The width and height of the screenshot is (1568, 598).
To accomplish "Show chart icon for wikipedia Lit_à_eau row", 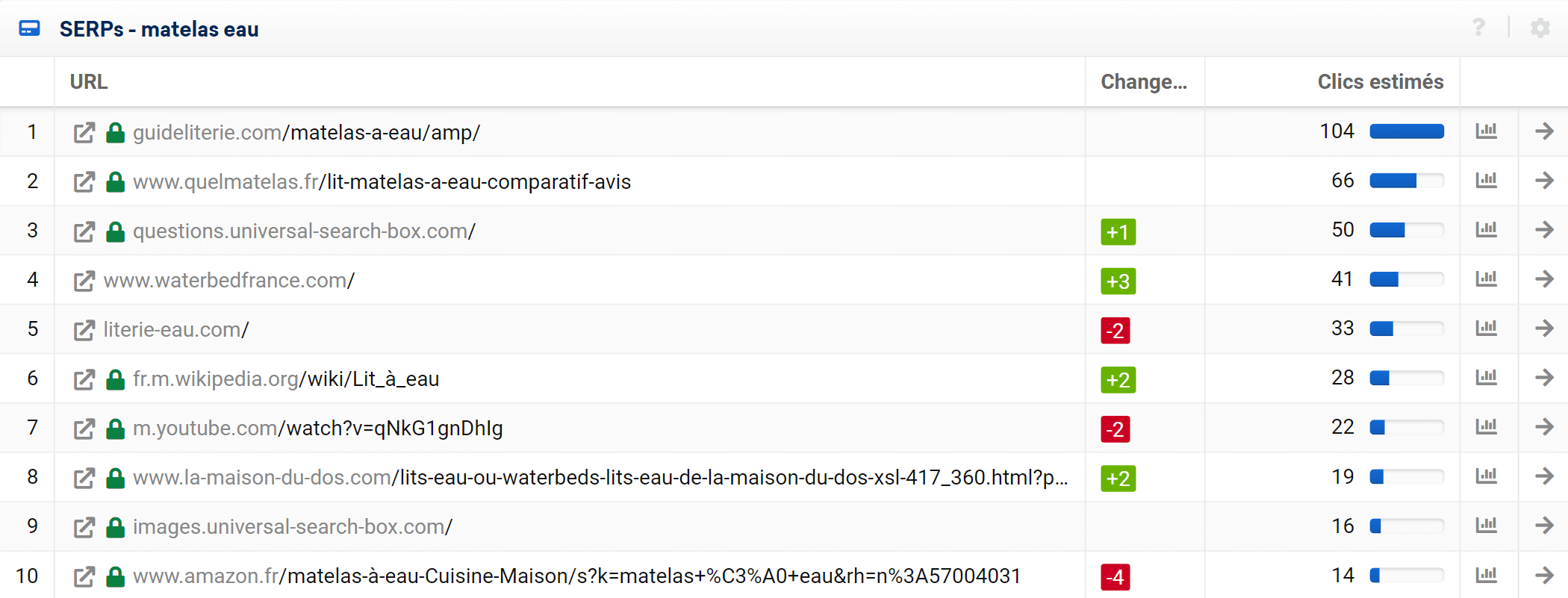I will [x=1487, y=377].
